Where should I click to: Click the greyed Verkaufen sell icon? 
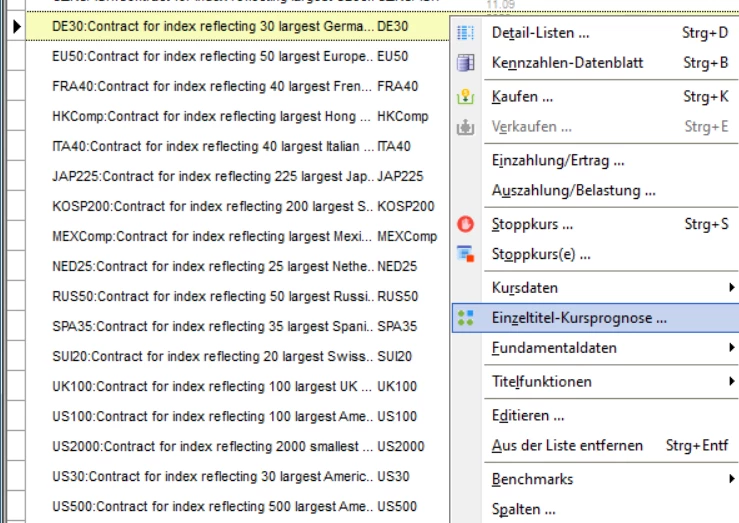click(x=465, y=128)
